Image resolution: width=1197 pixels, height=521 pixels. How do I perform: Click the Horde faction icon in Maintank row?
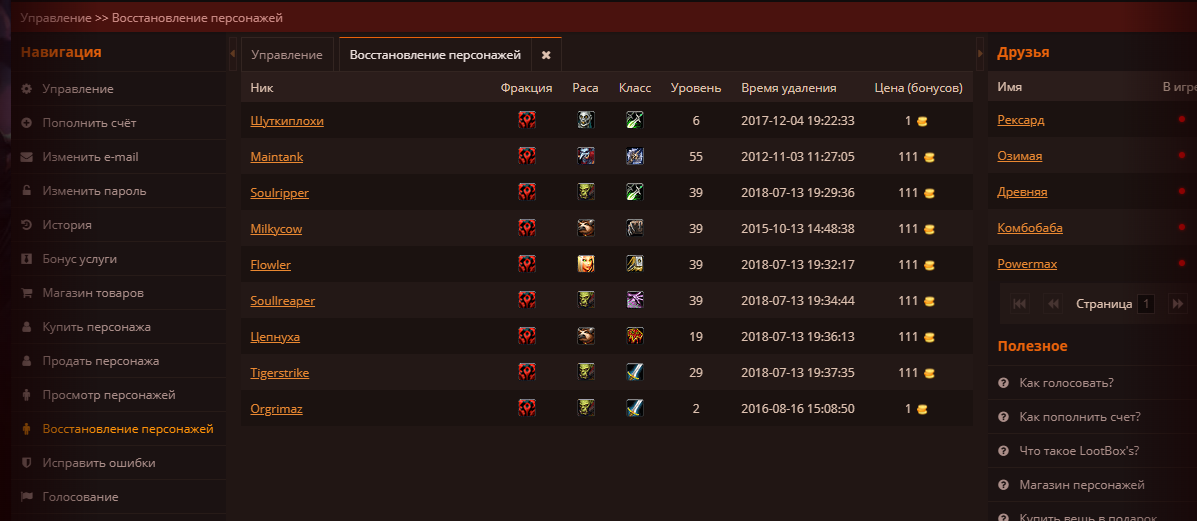pyautogui.click(x=527, y=157)
